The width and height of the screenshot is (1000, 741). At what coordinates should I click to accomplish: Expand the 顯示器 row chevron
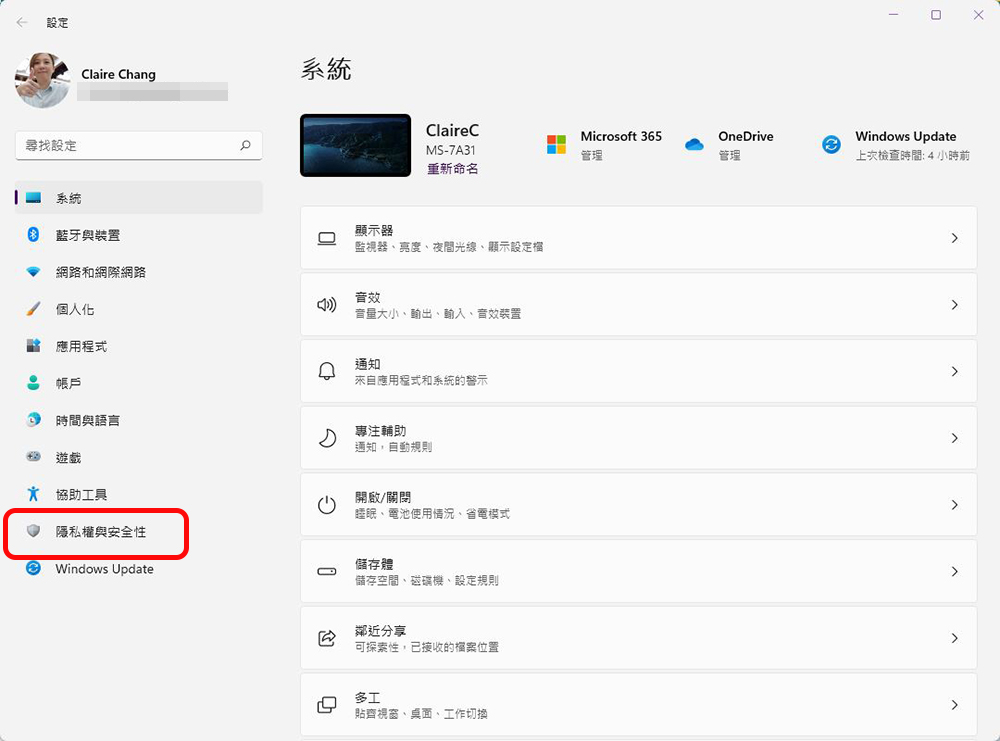(x=954, y=238)
